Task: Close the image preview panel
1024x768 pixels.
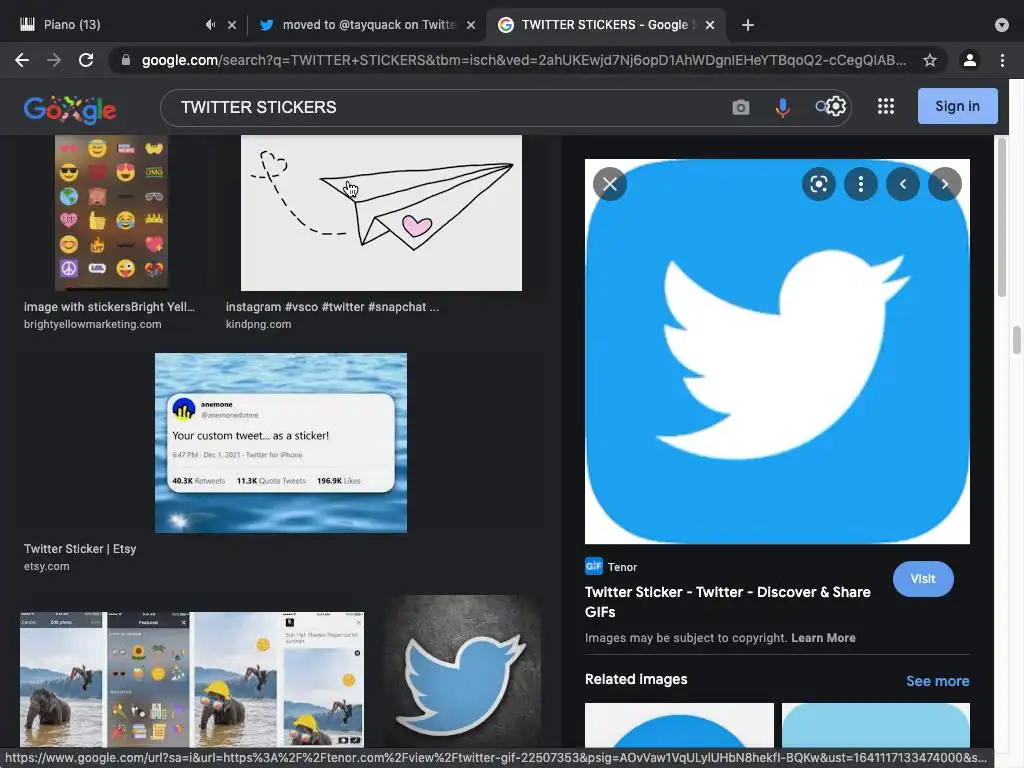Action: [x=609, y=184]
